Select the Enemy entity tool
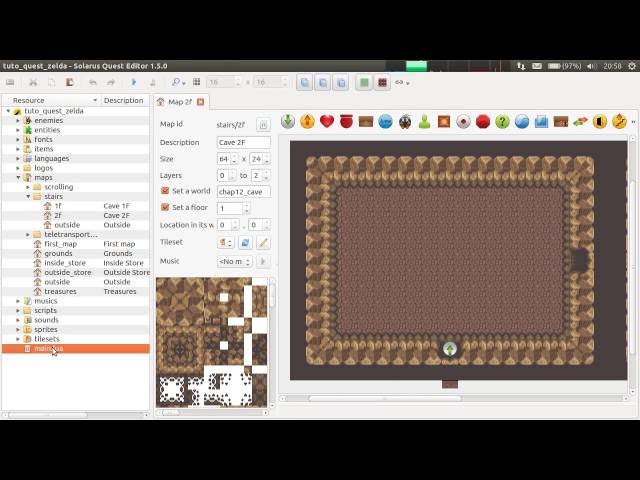This screenshot has width=640, height=480. (405, 122)
